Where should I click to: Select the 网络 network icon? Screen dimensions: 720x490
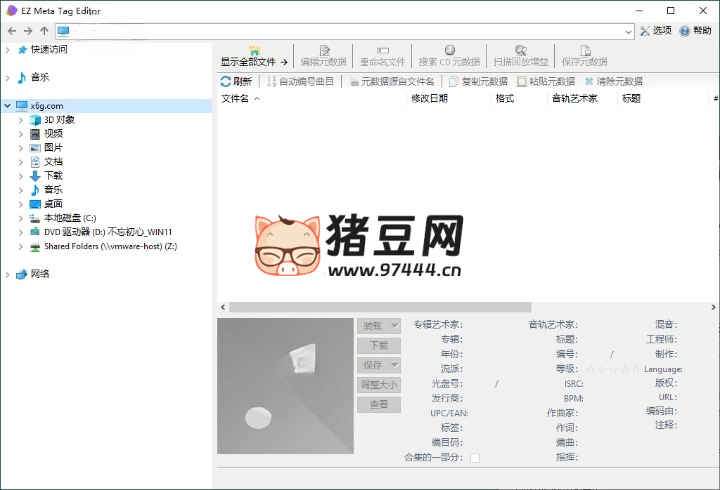21,275
